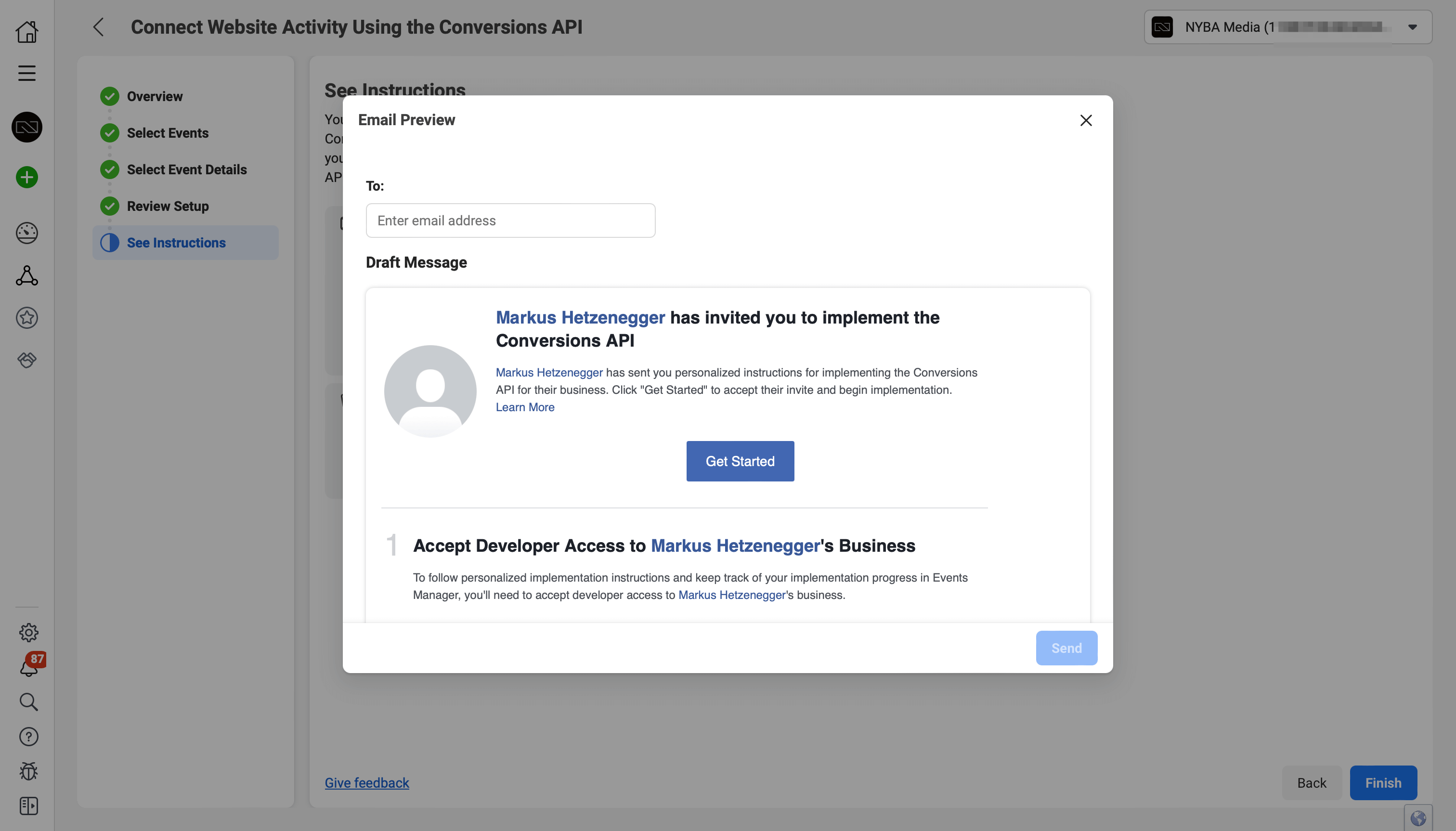Open the Give feedback link

click(367, 783)
